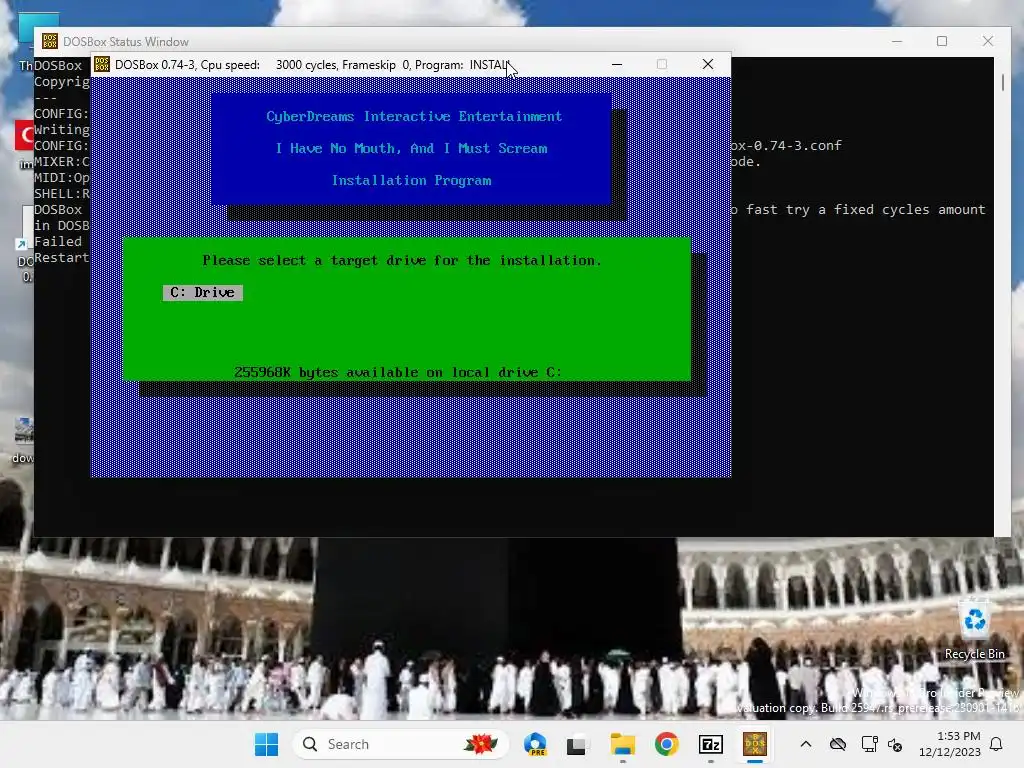Minimize the DOSBox 0.74-3 game window

[x=616, y=64]
